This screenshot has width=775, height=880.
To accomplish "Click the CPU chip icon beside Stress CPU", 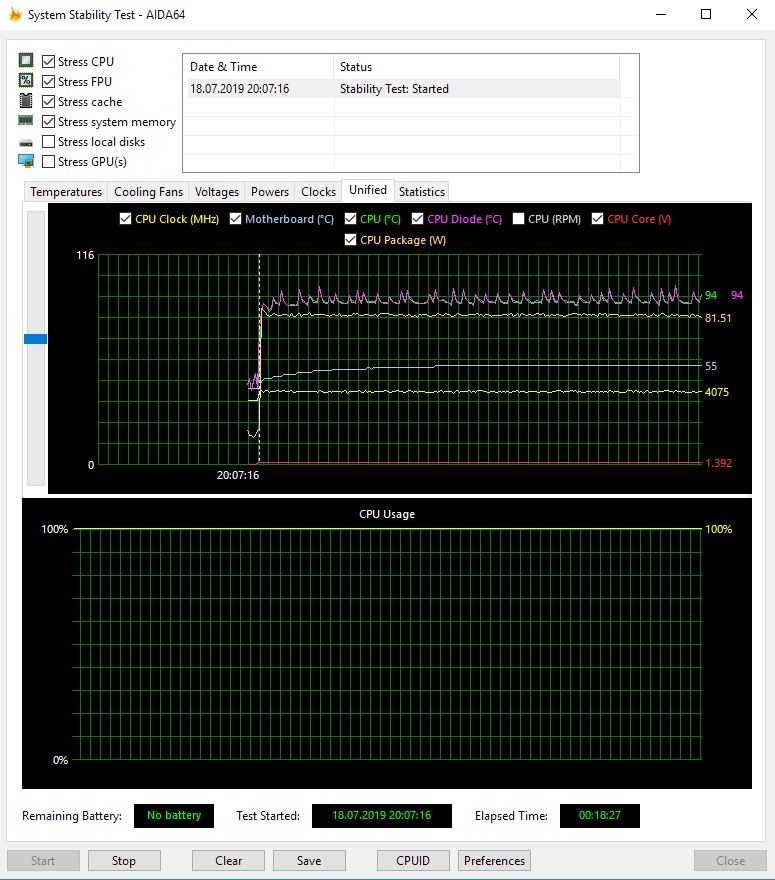I will [26, 60].
